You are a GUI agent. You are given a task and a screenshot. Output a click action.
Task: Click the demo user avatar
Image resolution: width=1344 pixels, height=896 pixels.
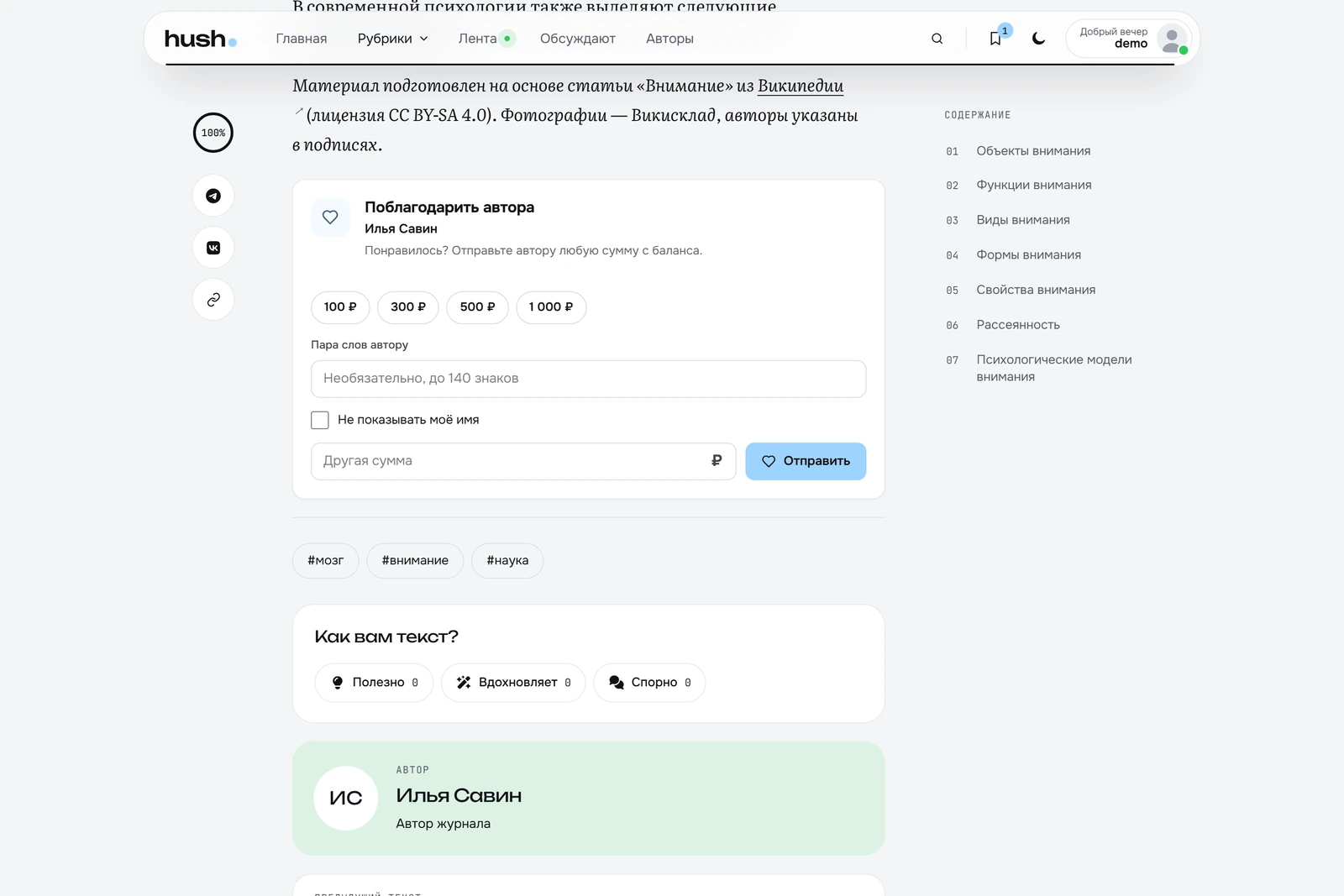(x=1172, y=39)
